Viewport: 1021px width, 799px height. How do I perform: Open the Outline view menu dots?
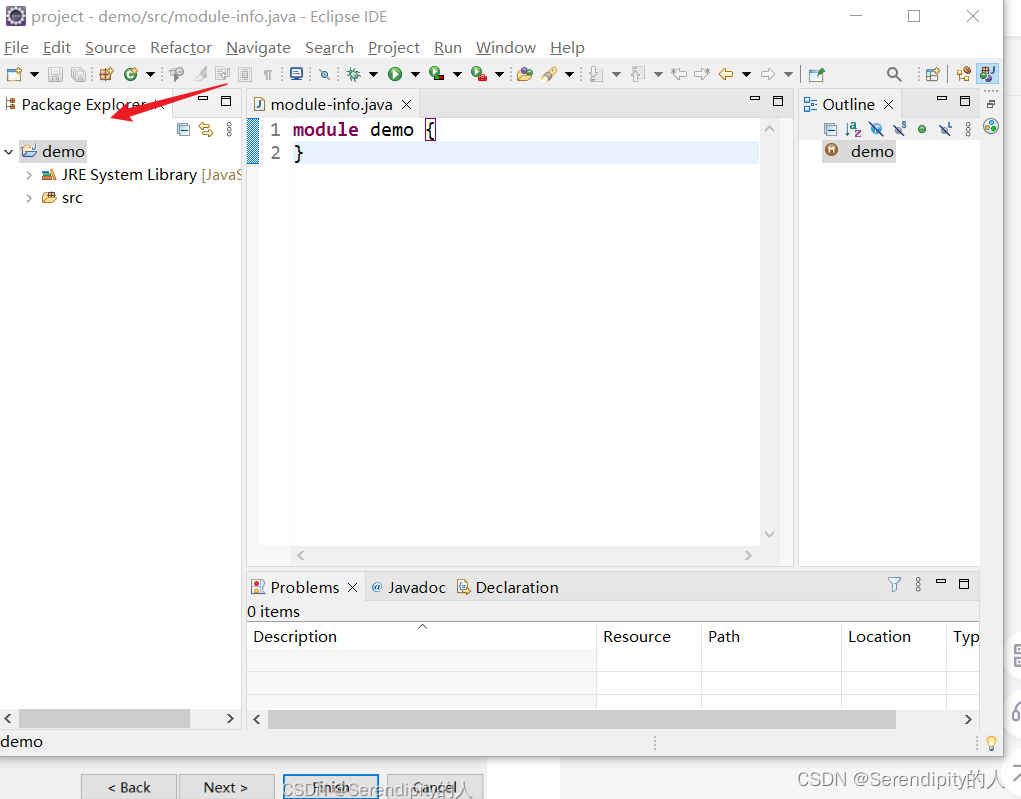point(968,130)
